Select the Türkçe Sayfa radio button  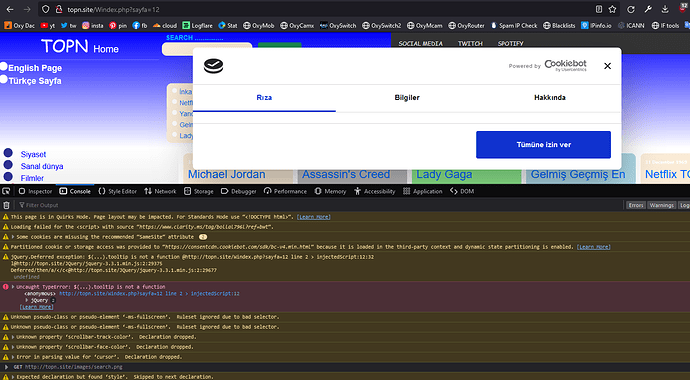pyautogui.click(x=4, y=79)
